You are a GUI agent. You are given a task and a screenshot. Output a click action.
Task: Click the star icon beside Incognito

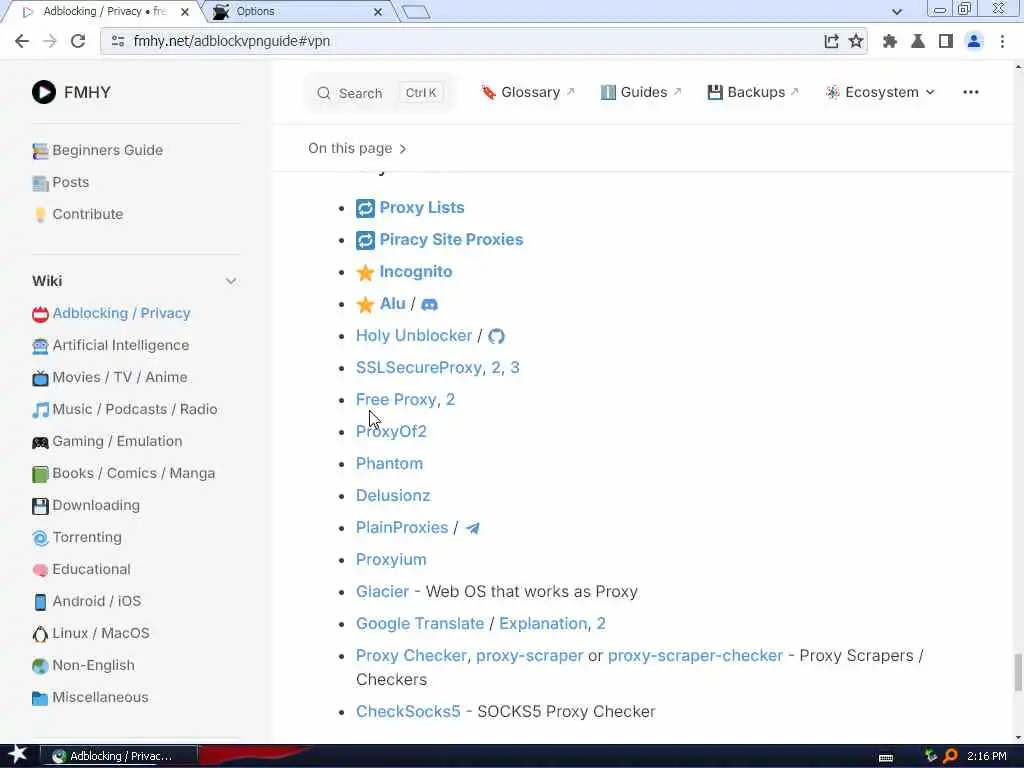click(365, 272)
